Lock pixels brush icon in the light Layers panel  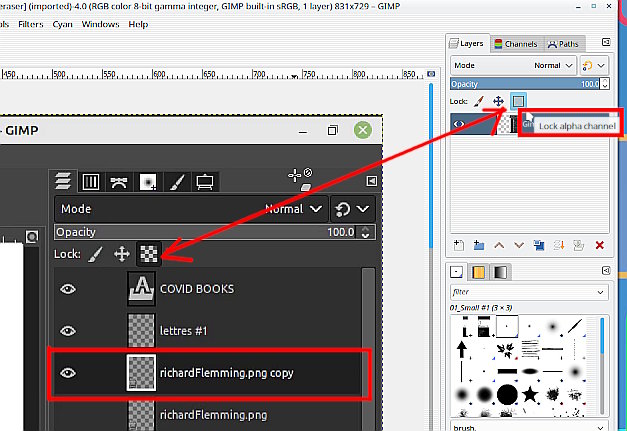click(479, 101)
